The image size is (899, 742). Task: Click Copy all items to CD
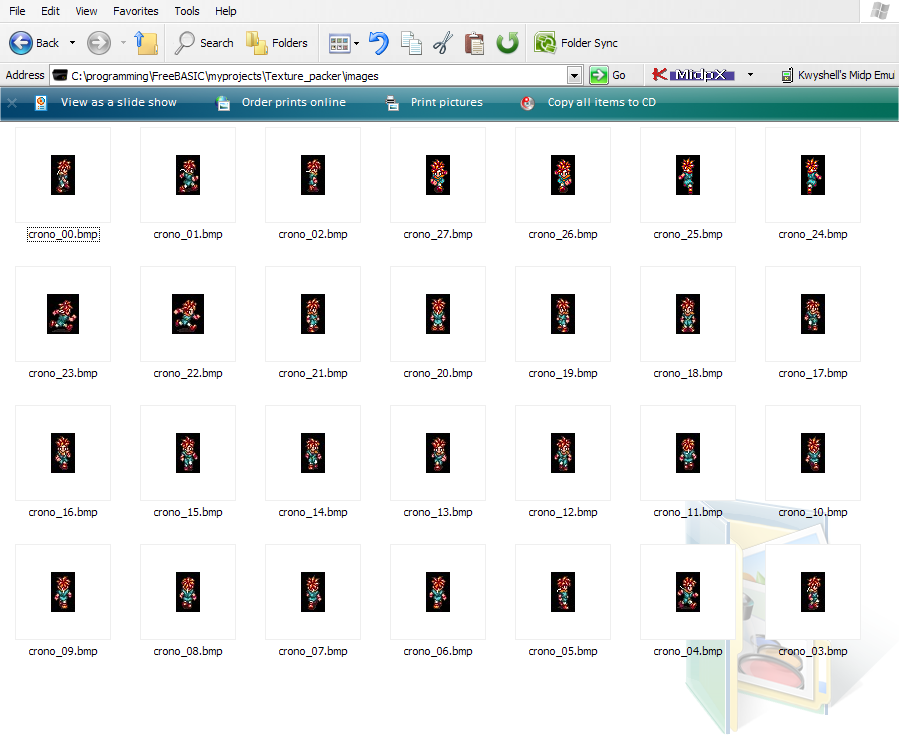[601, 102]
